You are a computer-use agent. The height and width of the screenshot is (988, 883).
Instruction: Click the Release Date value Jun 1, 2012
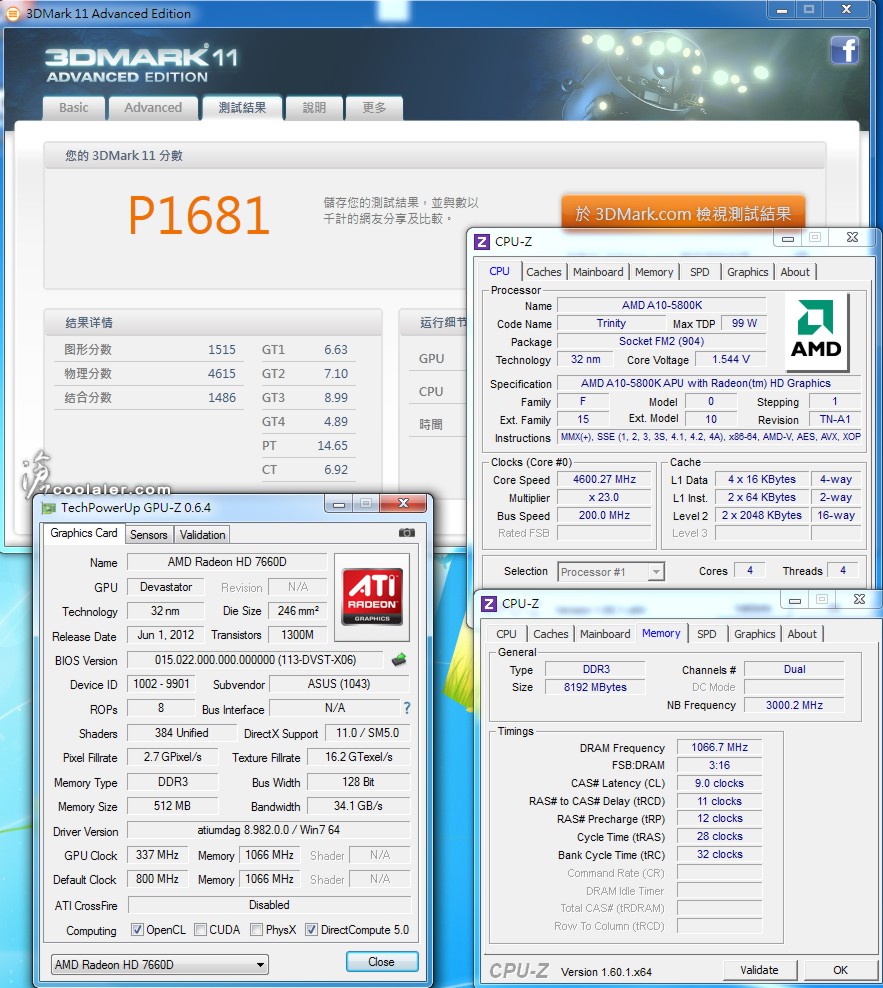coord(166,635)
